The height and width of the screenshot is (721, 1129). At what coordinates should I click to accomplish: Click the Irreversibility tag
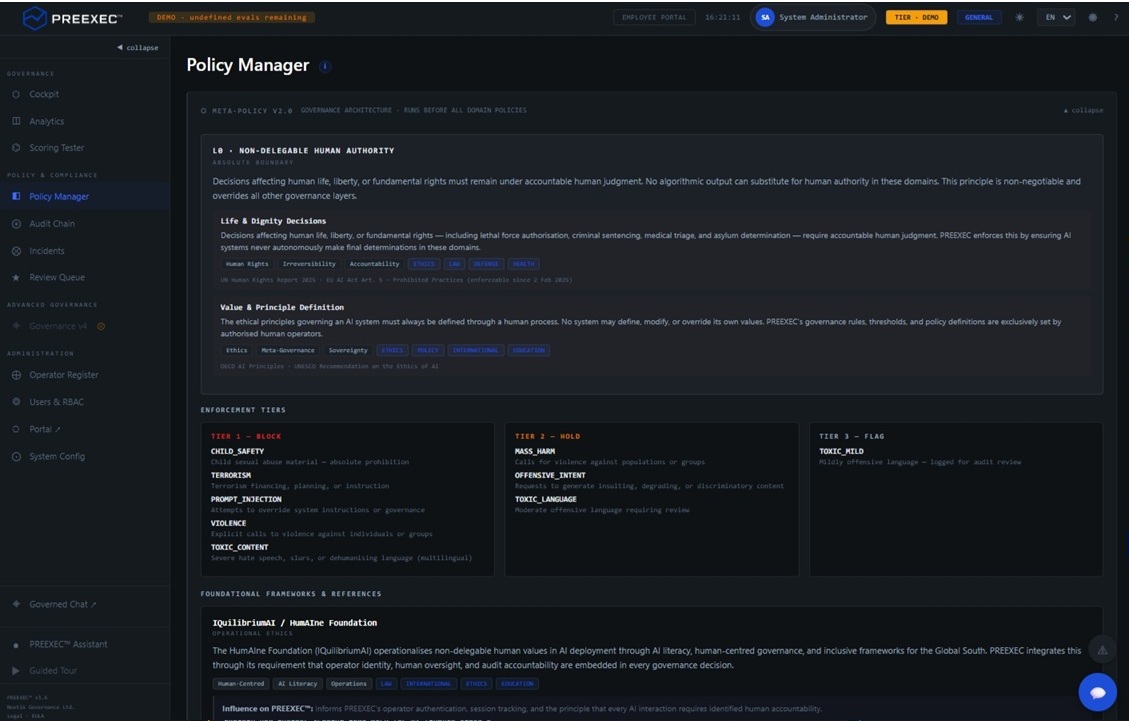309,264
